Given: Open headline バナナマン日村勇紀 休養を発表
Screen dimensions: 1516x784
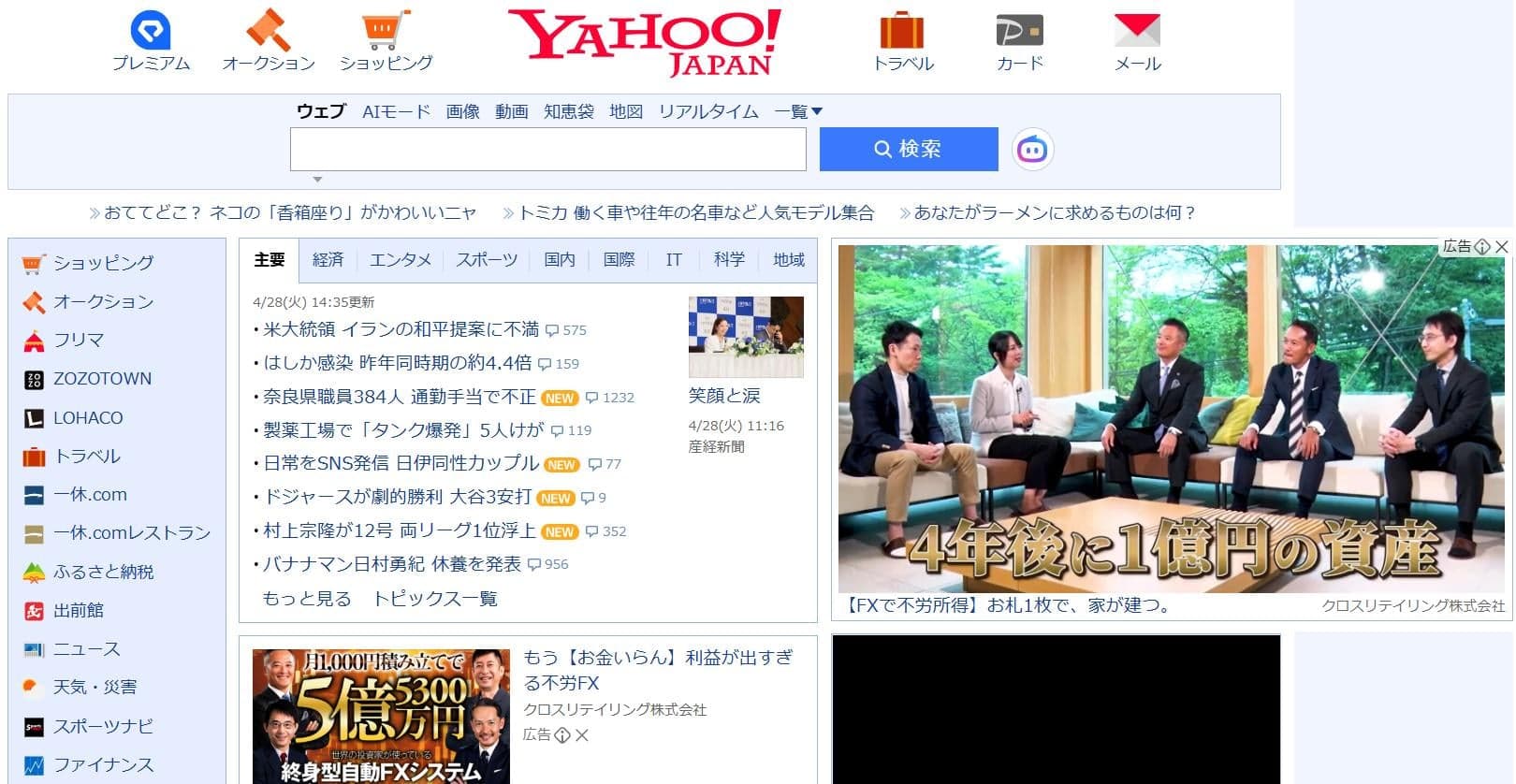Looking at the screenshot, I should [x=391, y=564].
